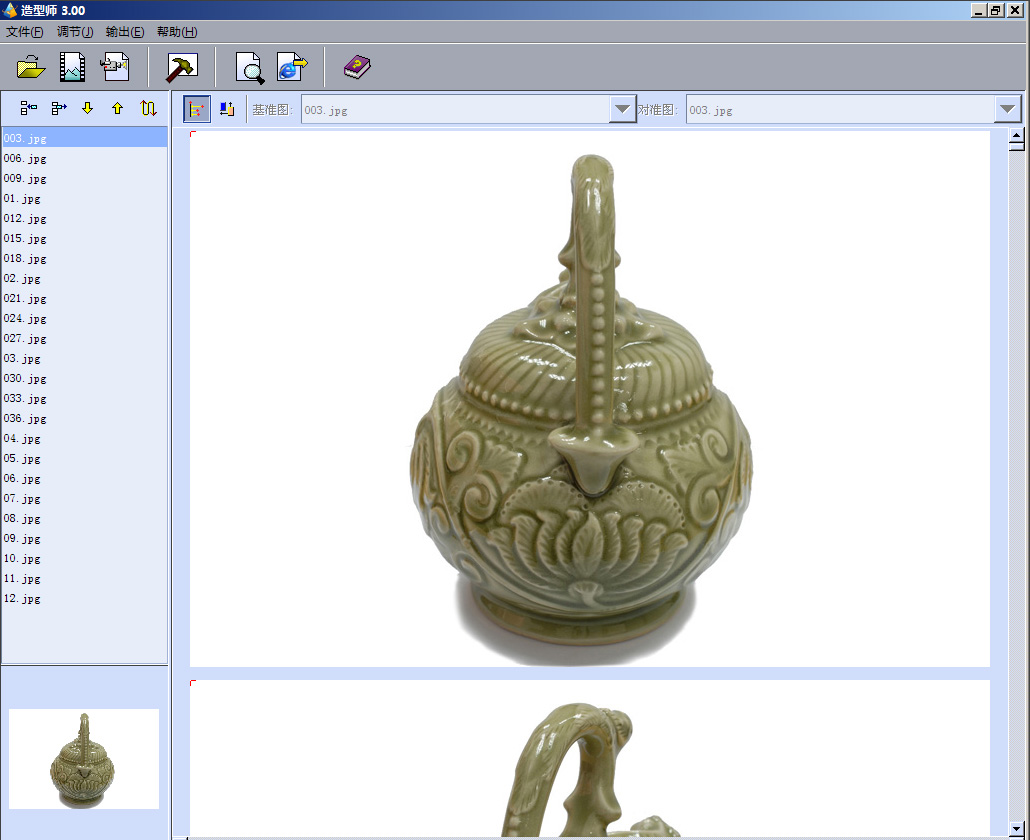Select 006.jpg in the file list

click(85, 158)
